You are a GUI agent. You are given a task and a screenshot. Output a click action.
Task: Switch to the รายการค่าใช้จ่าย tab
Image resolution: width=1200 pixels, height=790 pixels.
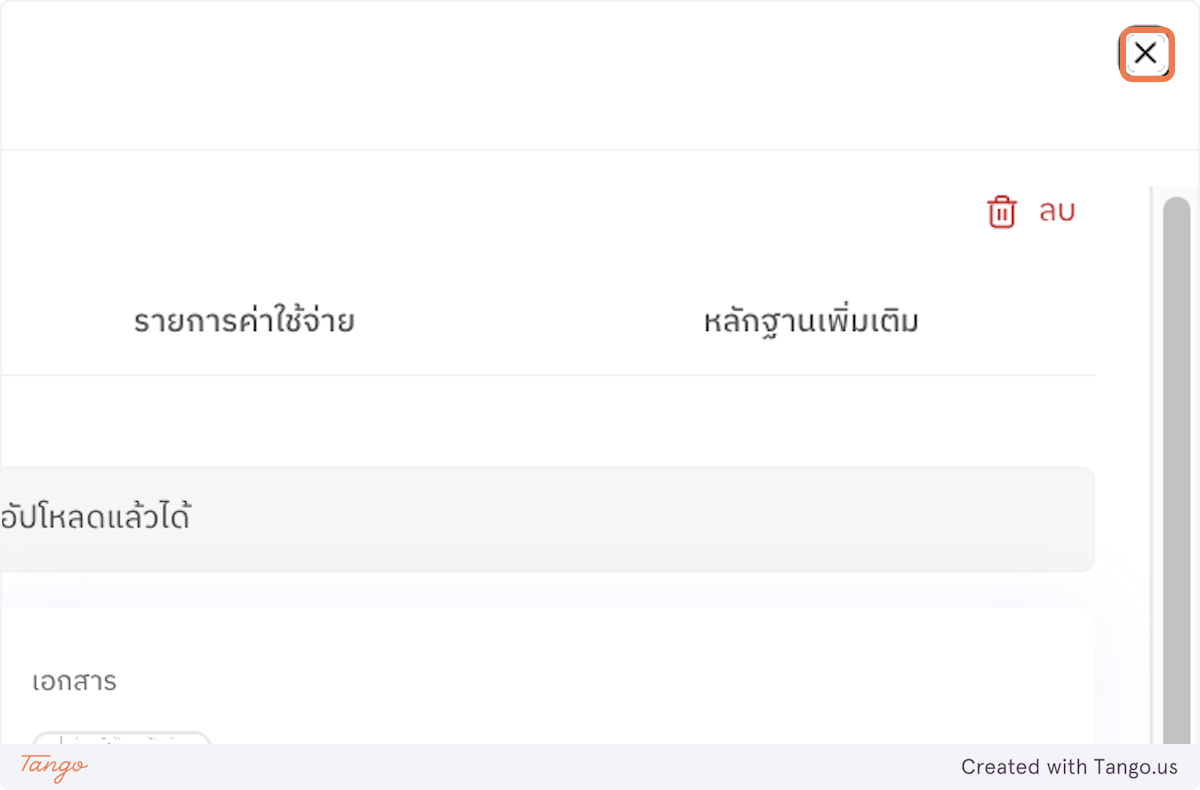[243, 321]
